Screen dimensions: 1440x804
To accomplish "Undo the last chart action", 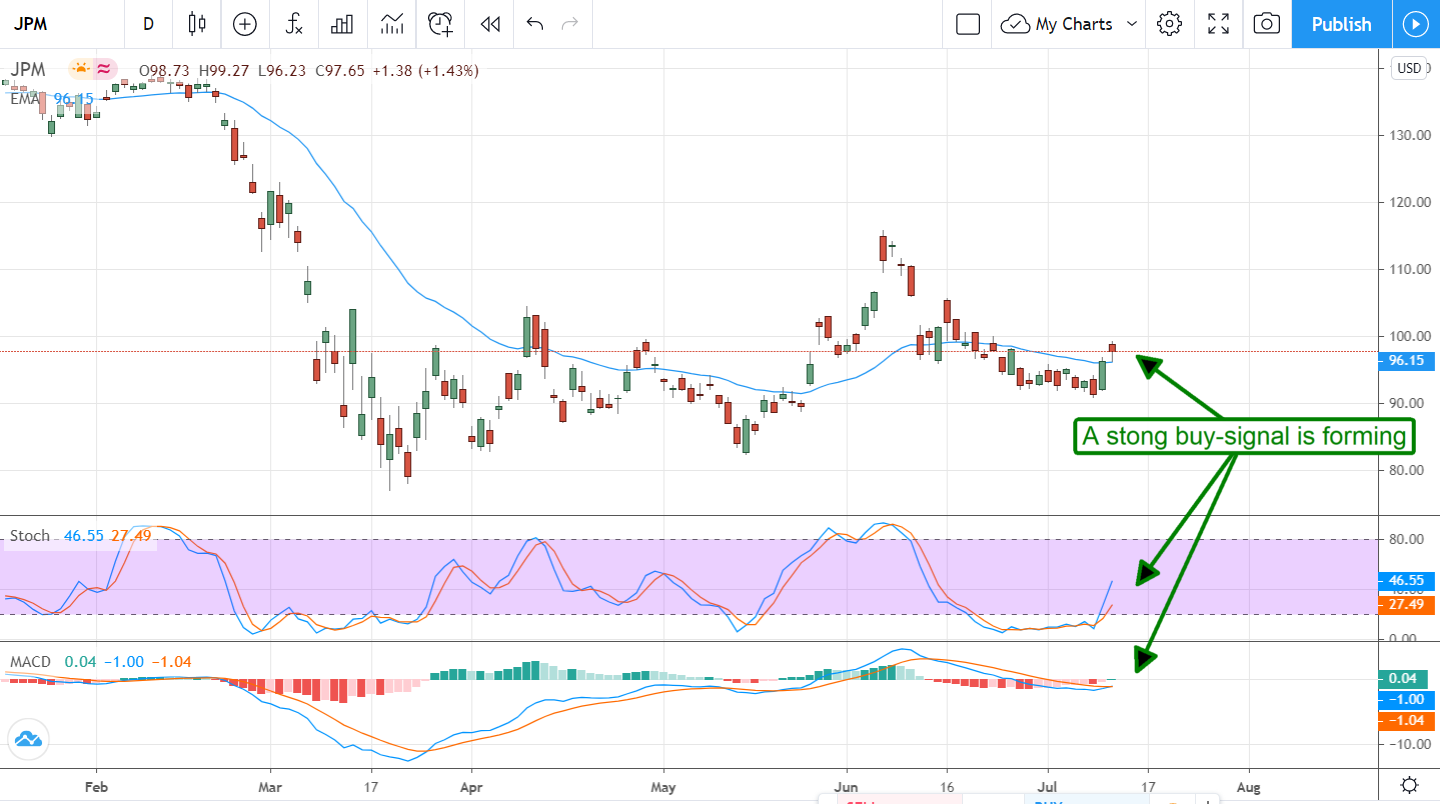I will 534,24.
